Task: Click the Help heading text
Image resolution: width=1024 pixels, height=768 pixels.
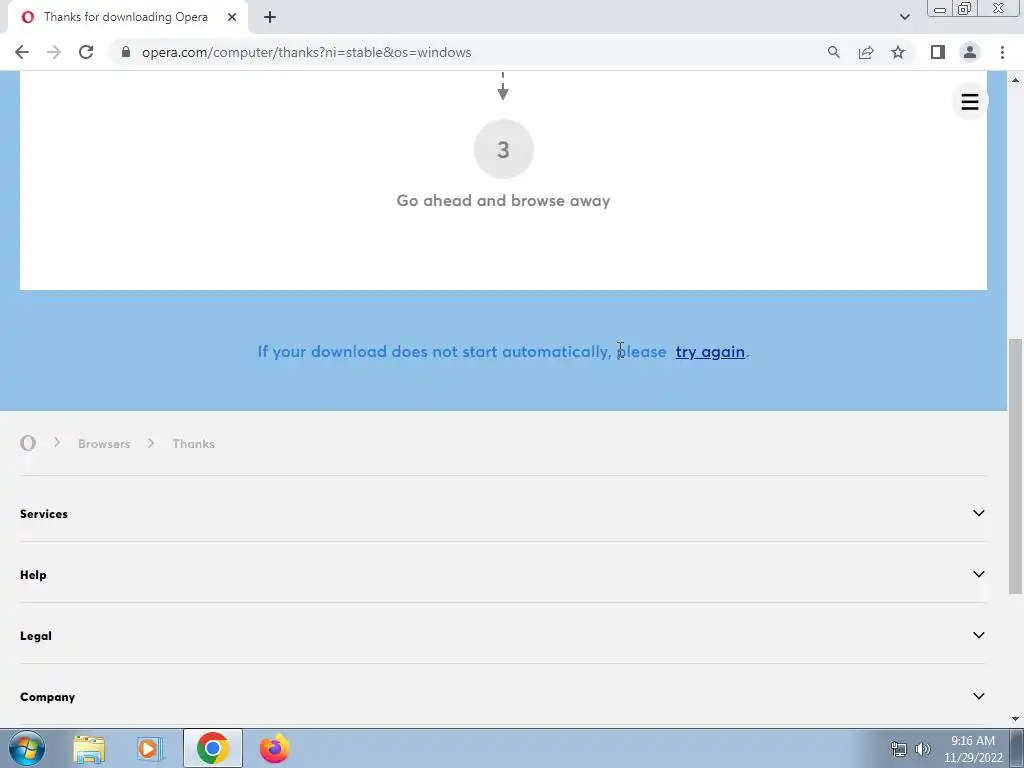Action: click(33, 575)
